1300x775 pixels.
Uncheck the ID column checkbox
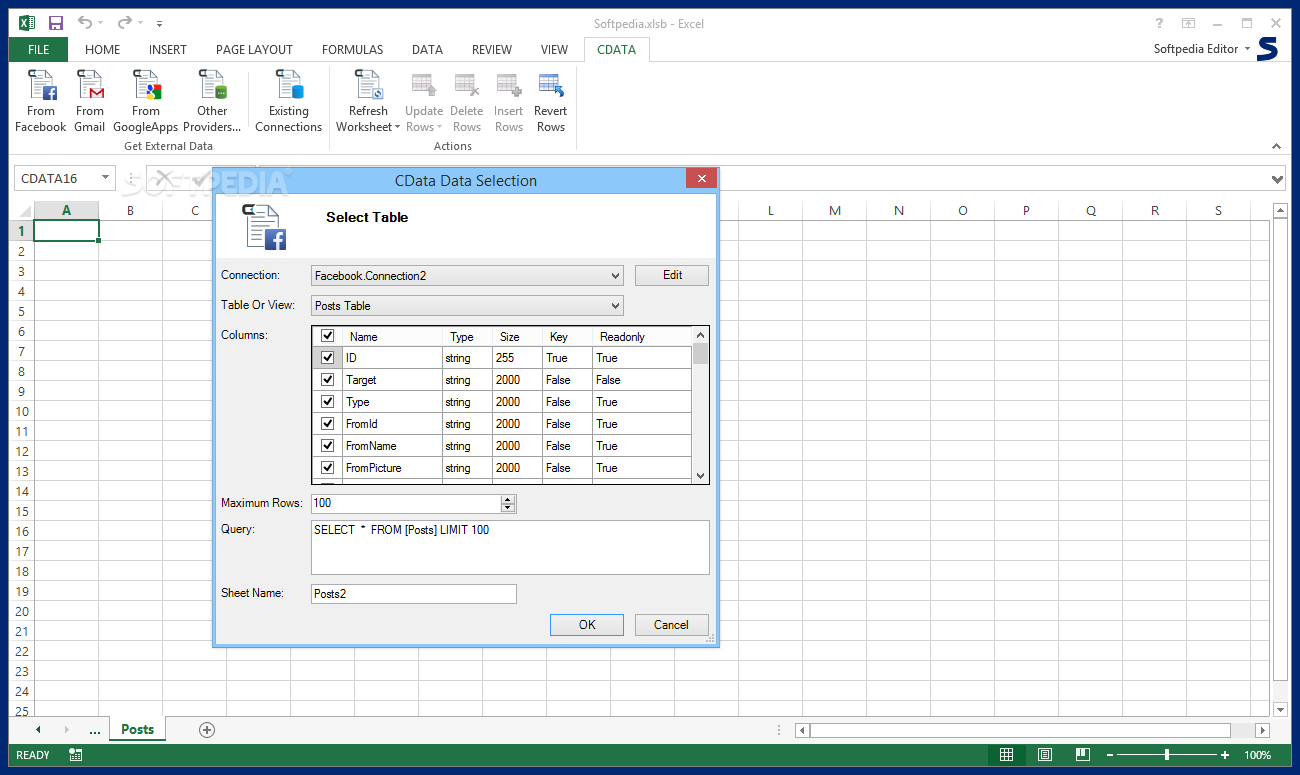point(327,358)
